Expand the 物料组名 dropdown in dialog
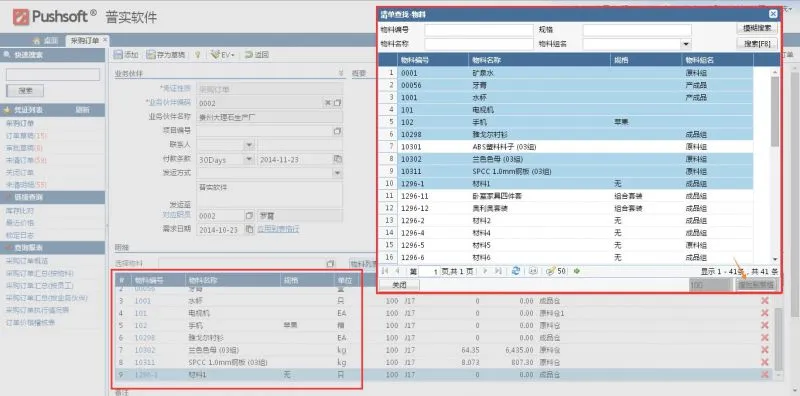 point(687,44)
